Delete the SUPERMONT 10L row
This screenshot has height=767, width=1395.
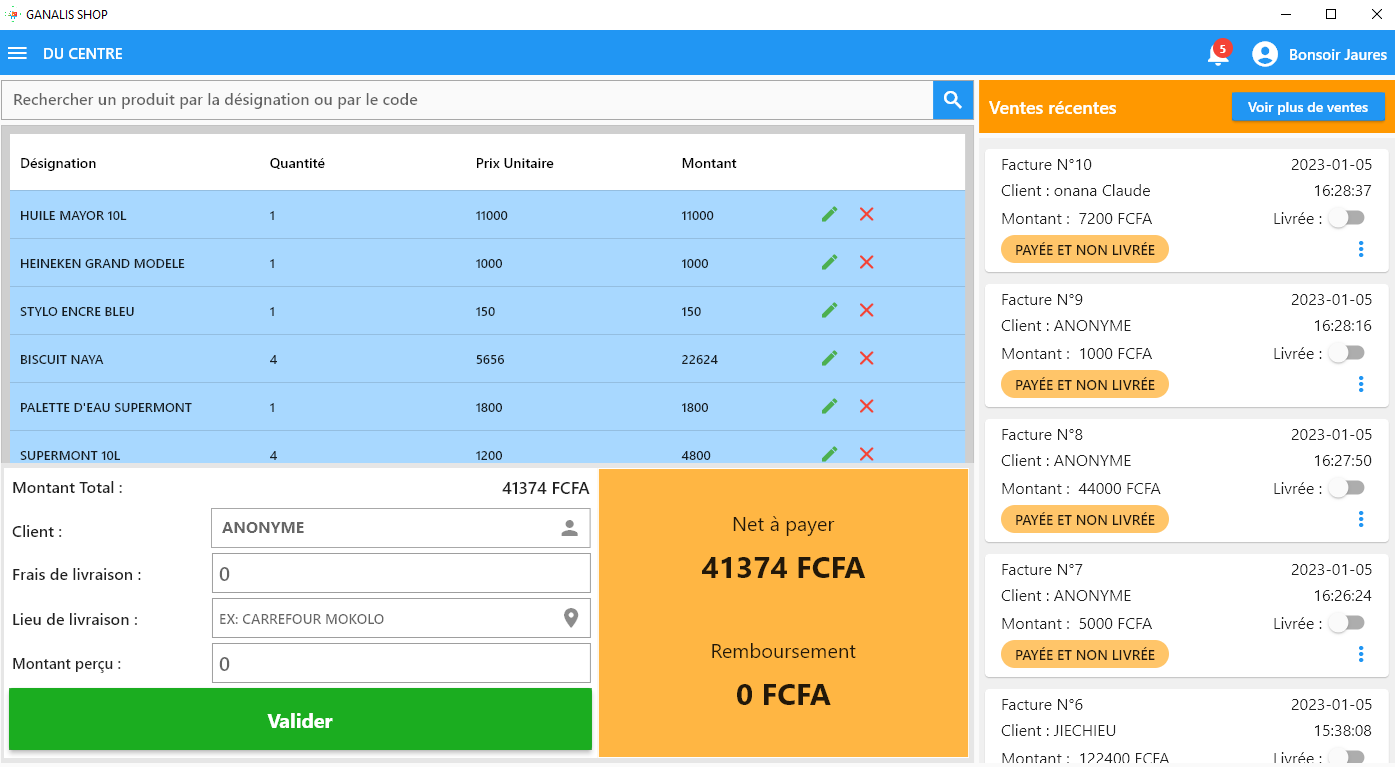(866, 454)
